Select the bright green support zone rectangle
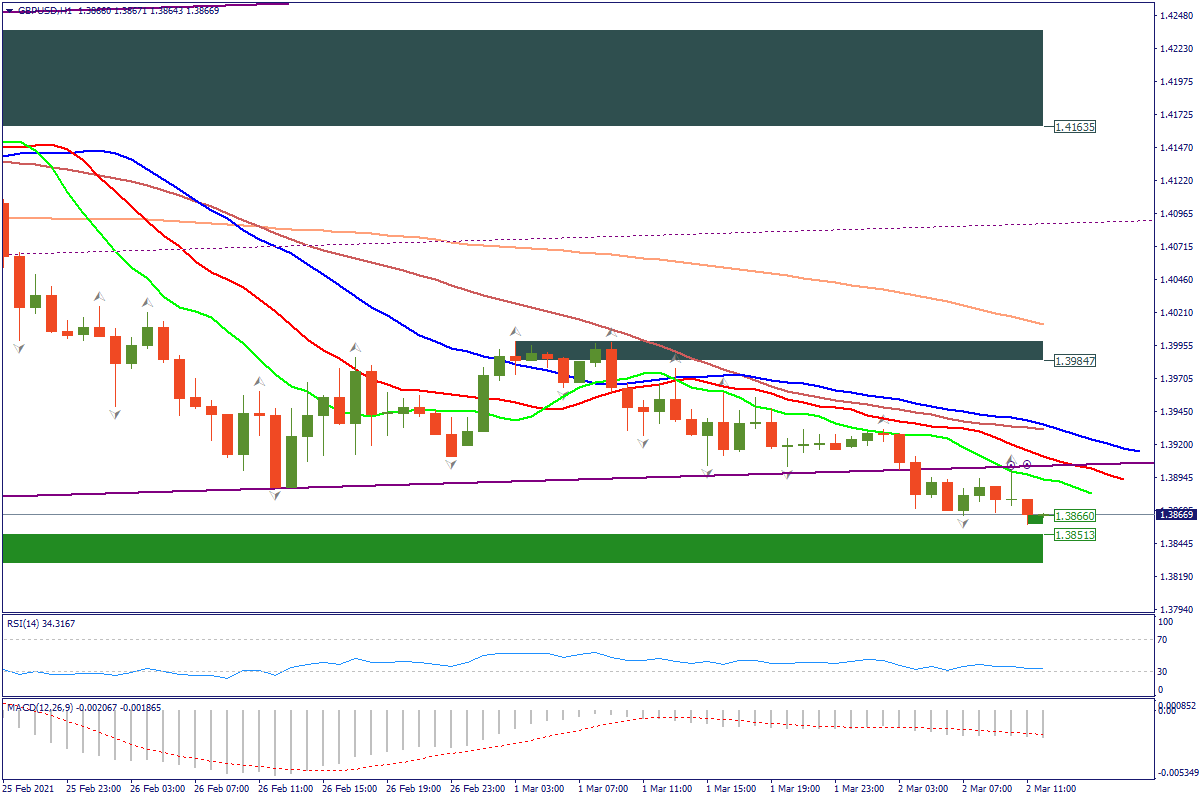The width and height of the screenshot is (1200, 800). coord(522,548)
